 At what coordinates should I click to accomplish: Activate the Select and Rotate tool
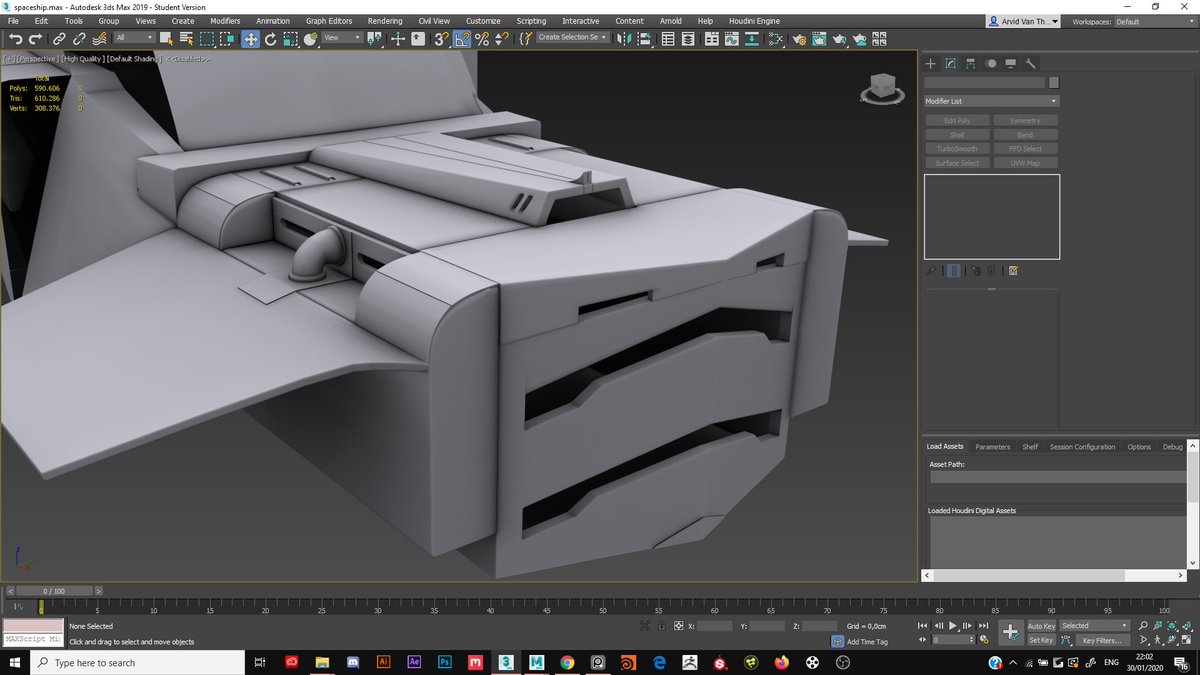click(270, 39)
